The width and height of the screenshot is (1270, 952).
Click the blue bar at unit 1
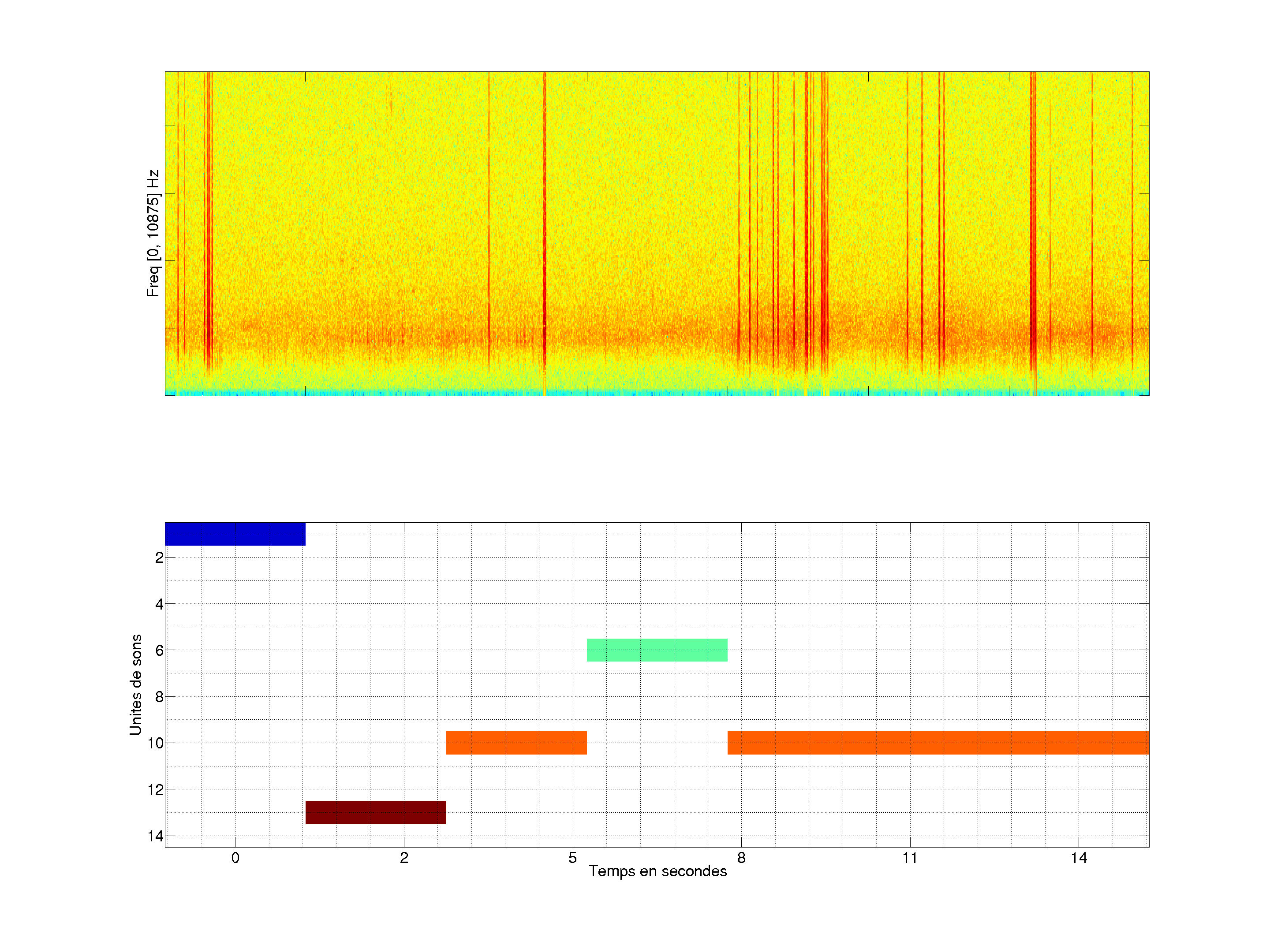pos(235,534)
